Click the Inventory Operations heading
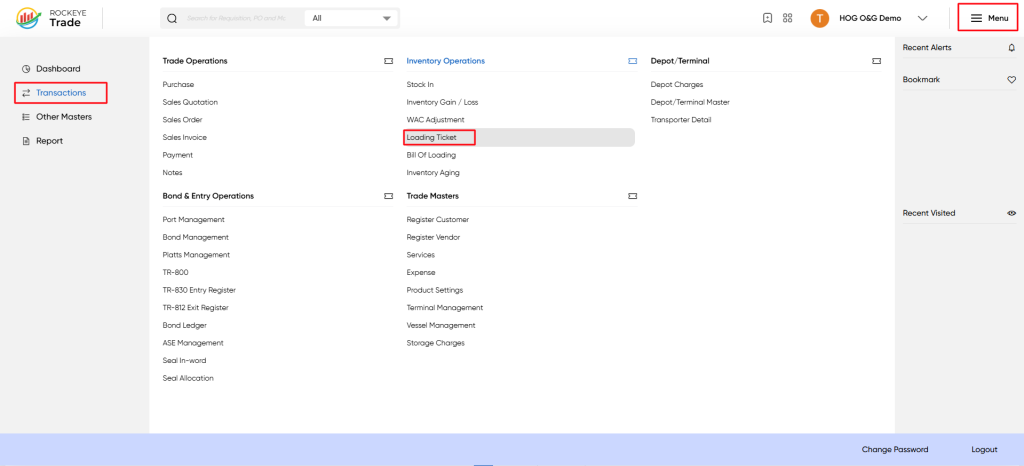Image resolution: width=1024 pixels, height=466 pixels. coord(445,61)
